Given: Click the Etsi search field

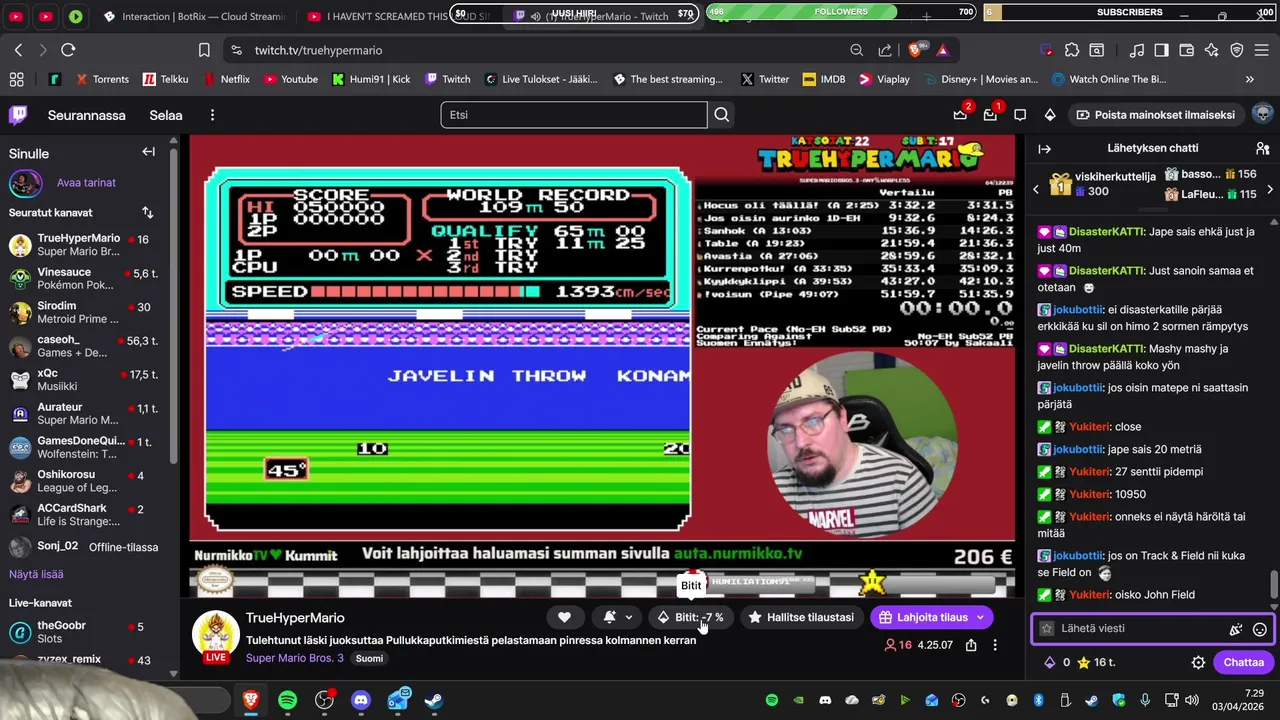Looking at the screenshot, I should (574, 115).
